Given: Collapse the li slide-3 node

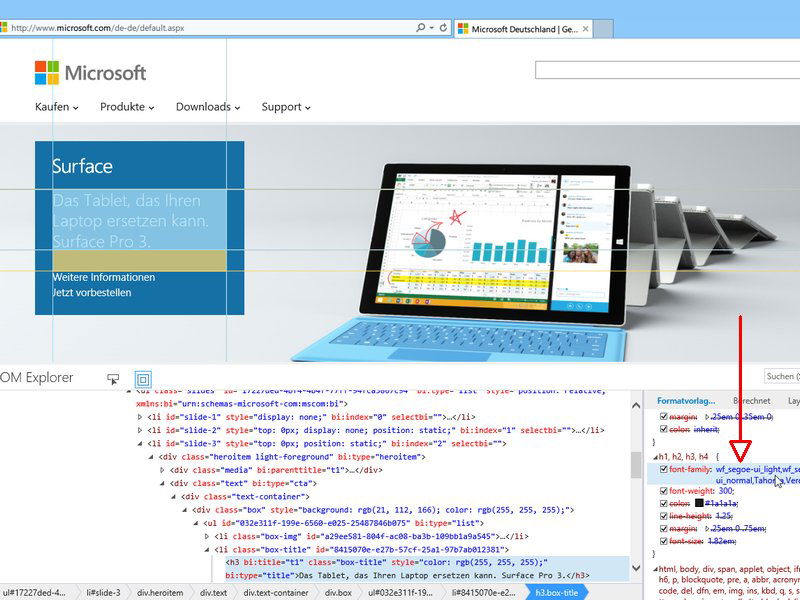Looking at the screenshot, I should tap(140, 444).
